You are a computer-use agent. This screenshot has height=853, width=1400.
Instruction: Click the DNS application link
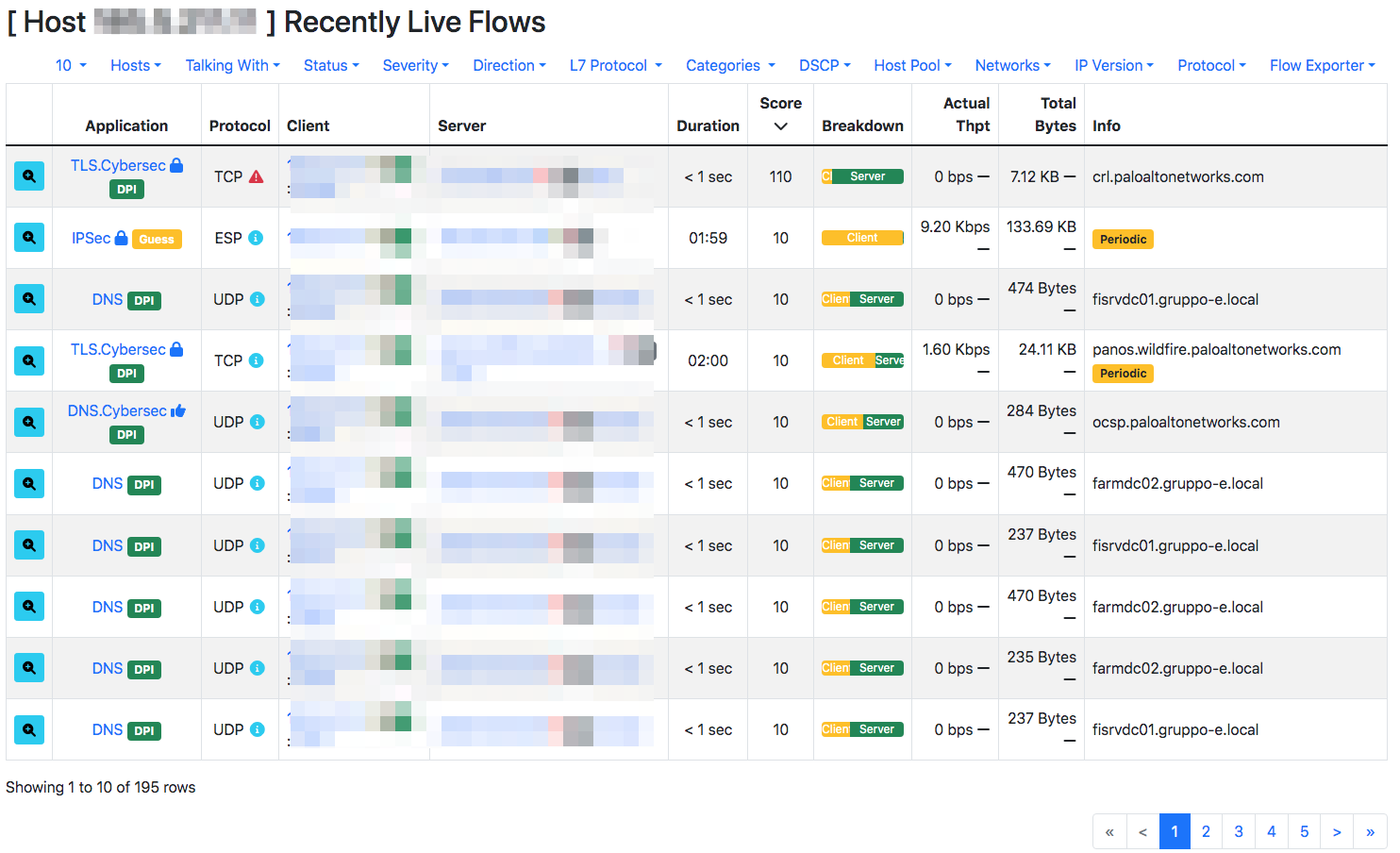pos(107,298)
